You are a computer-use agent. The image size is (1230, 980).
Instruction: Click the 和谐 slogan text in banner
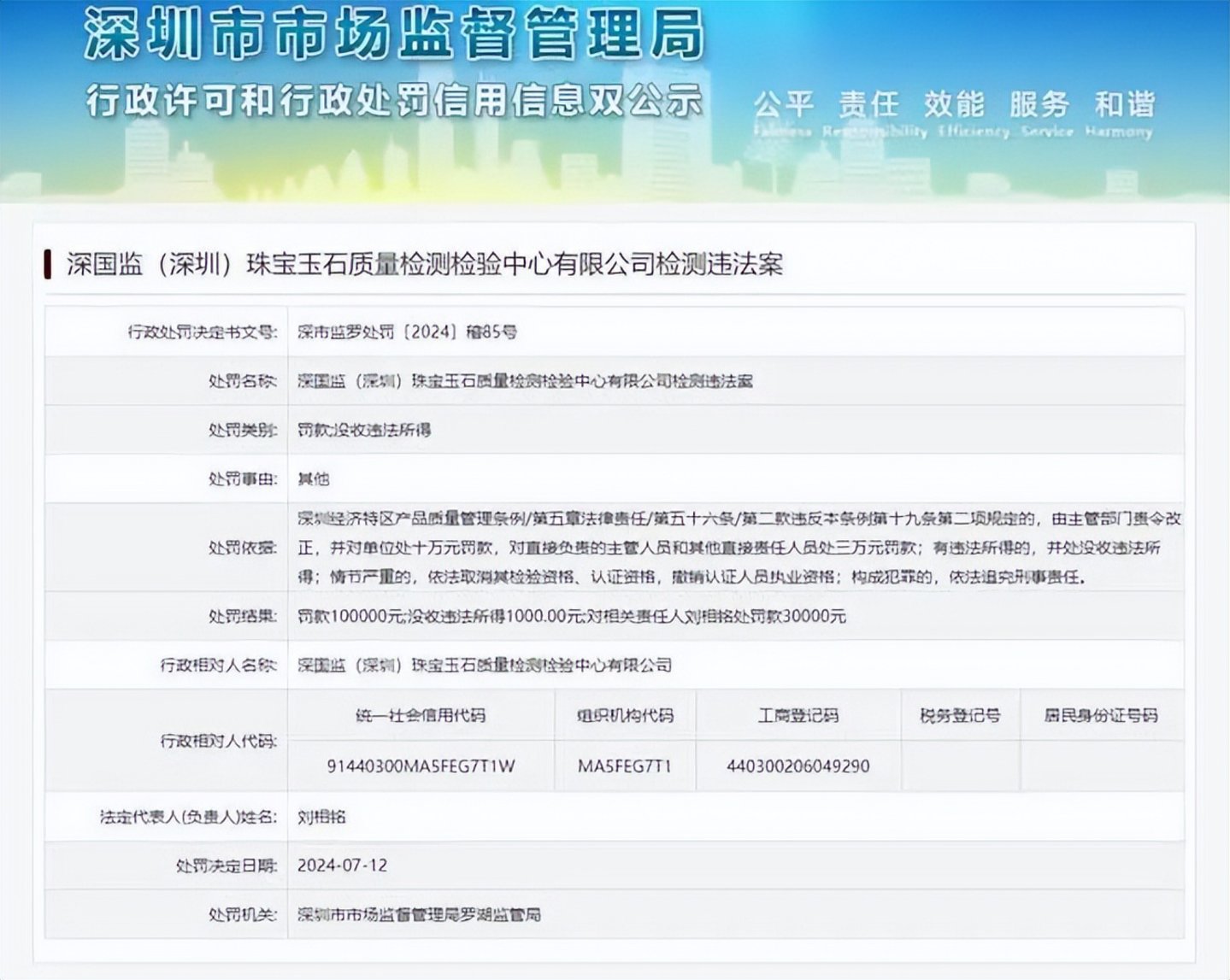click(1124, 105)
